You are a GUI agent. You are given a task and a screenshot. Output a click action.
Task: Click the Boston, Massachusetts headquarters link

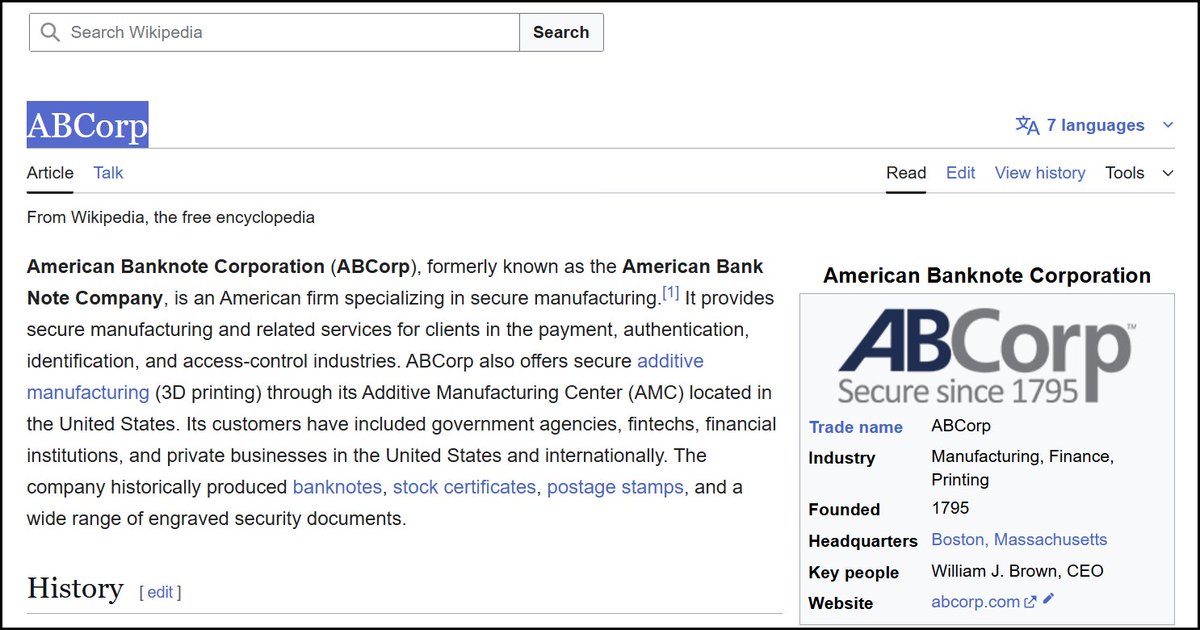[x=1019, y=540]
